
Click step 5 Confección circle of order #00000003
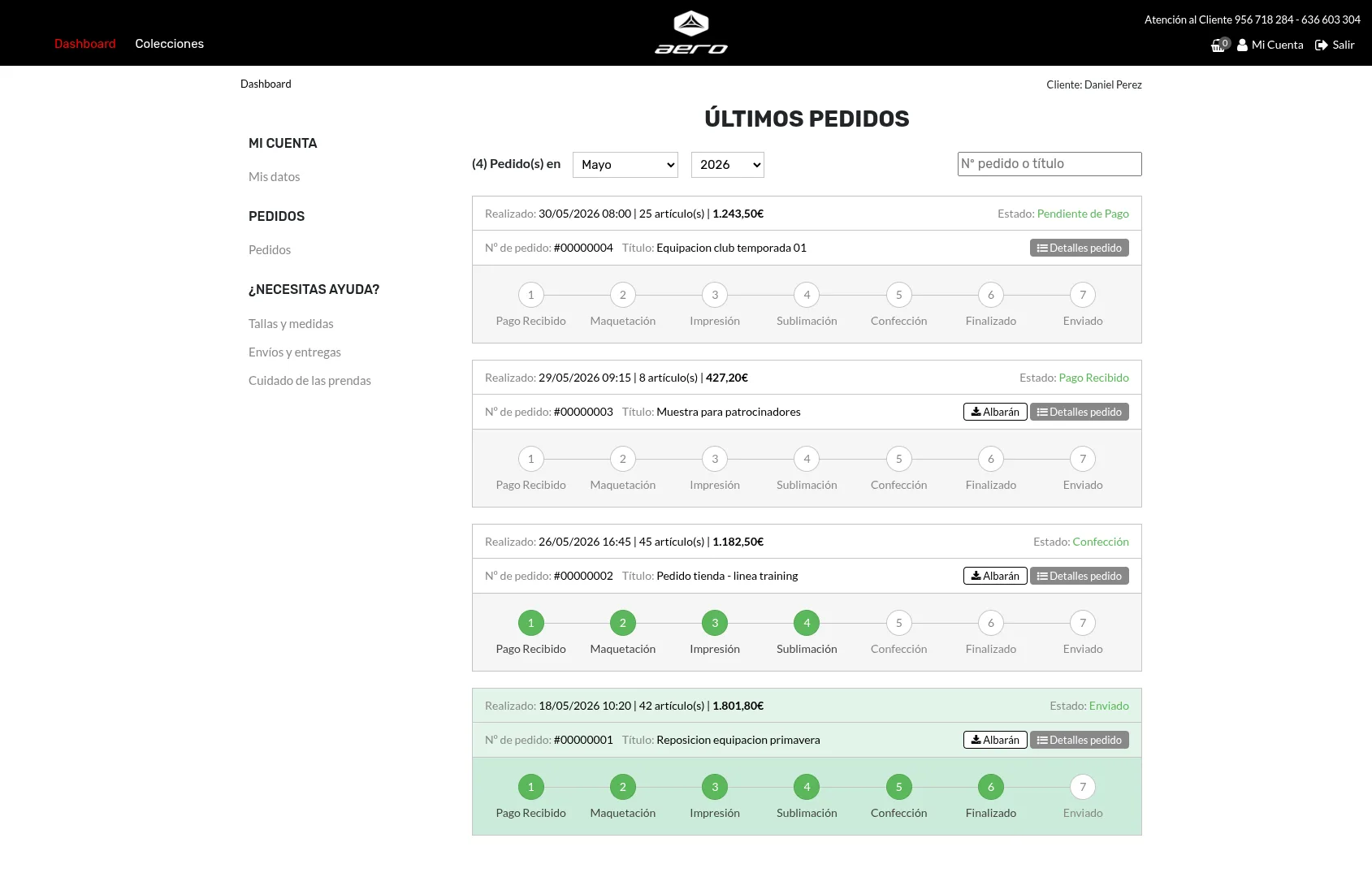(x=899, y=459)
